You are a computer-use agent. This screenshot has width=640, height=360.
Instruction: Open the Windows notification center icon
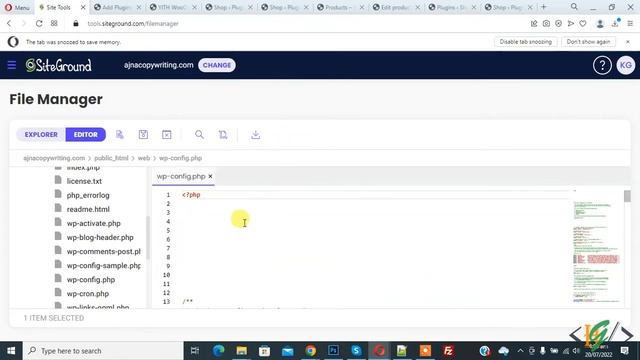click(x=624, y=351)
